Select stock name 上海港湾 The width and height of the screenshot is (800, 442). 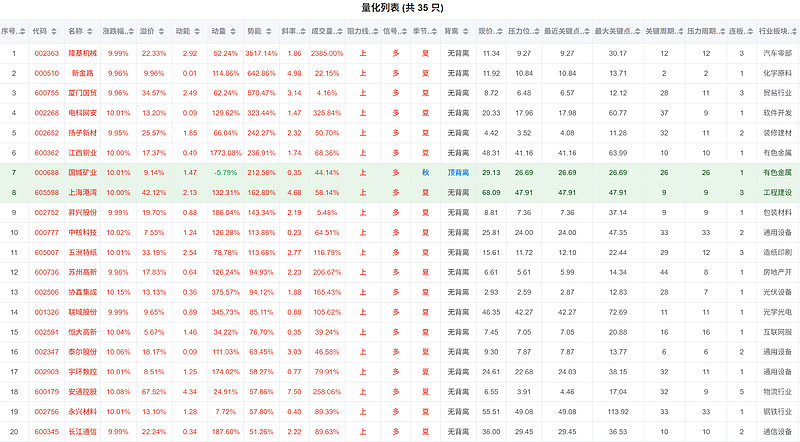point(83,192)
